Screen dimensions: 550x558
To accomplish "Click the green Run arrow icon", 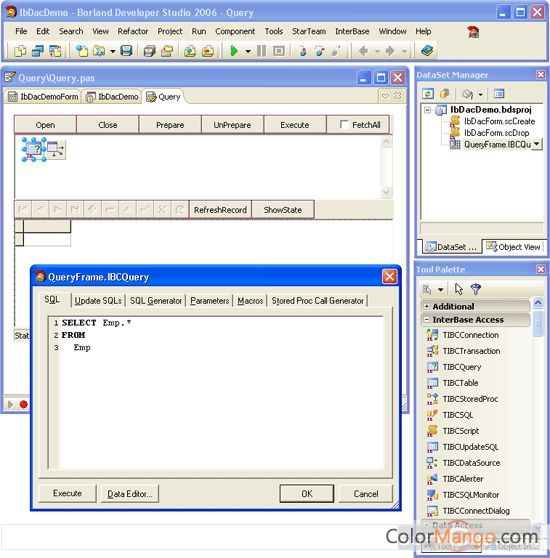I will pos(234,51).
